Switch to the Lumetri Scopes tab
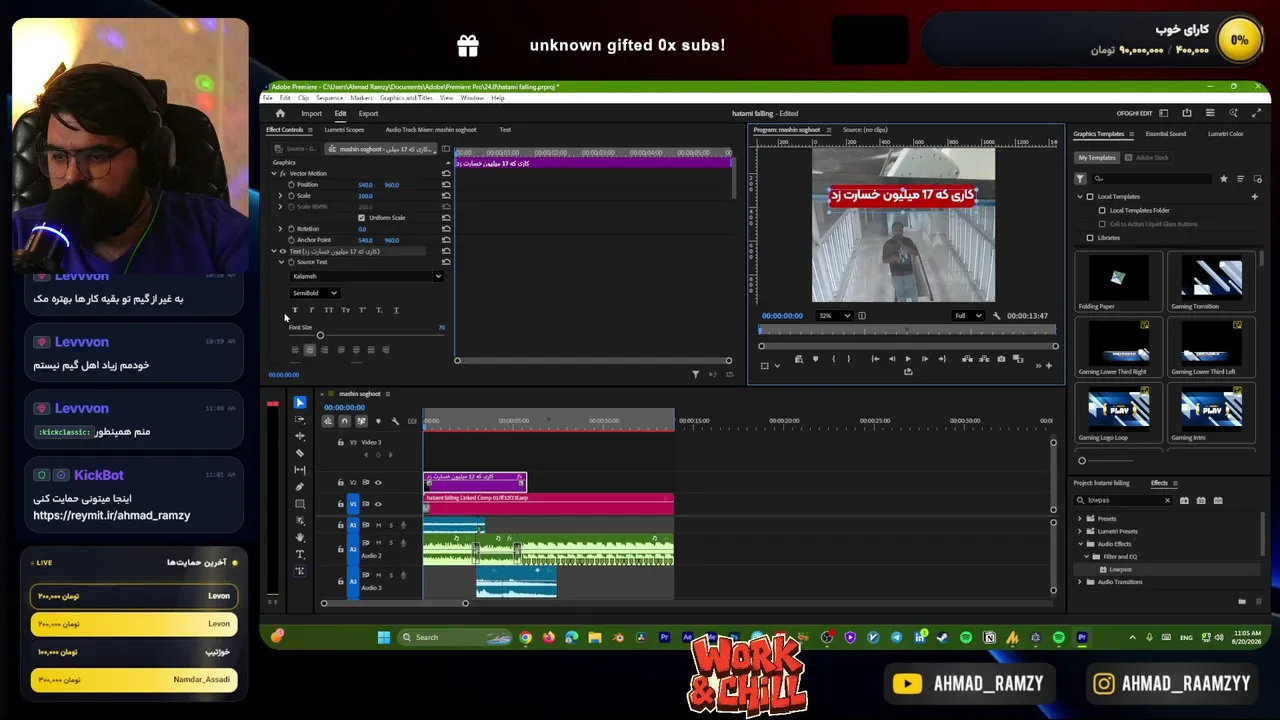 (x=344, y=130)
